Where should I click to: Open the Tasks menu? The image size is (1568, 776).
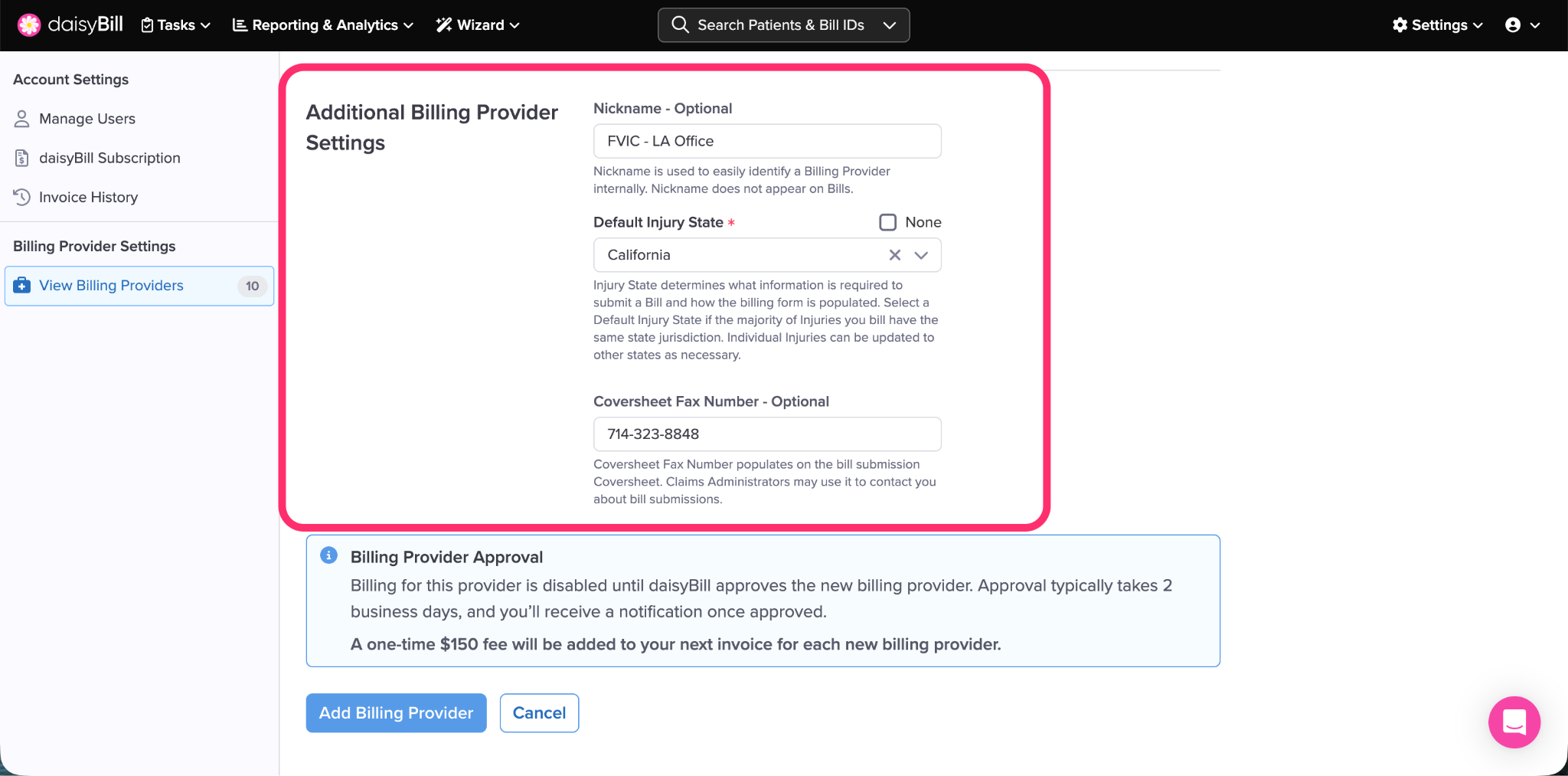click(176, 25)
